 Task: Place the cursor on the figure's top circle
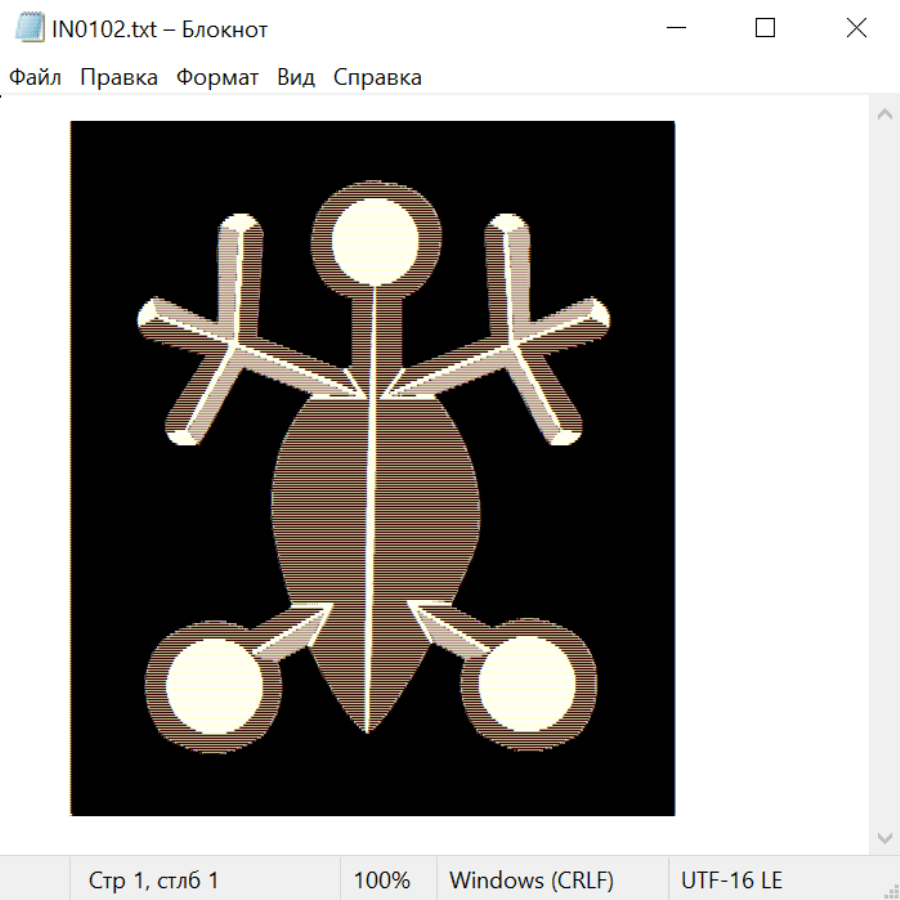[374, 241]
